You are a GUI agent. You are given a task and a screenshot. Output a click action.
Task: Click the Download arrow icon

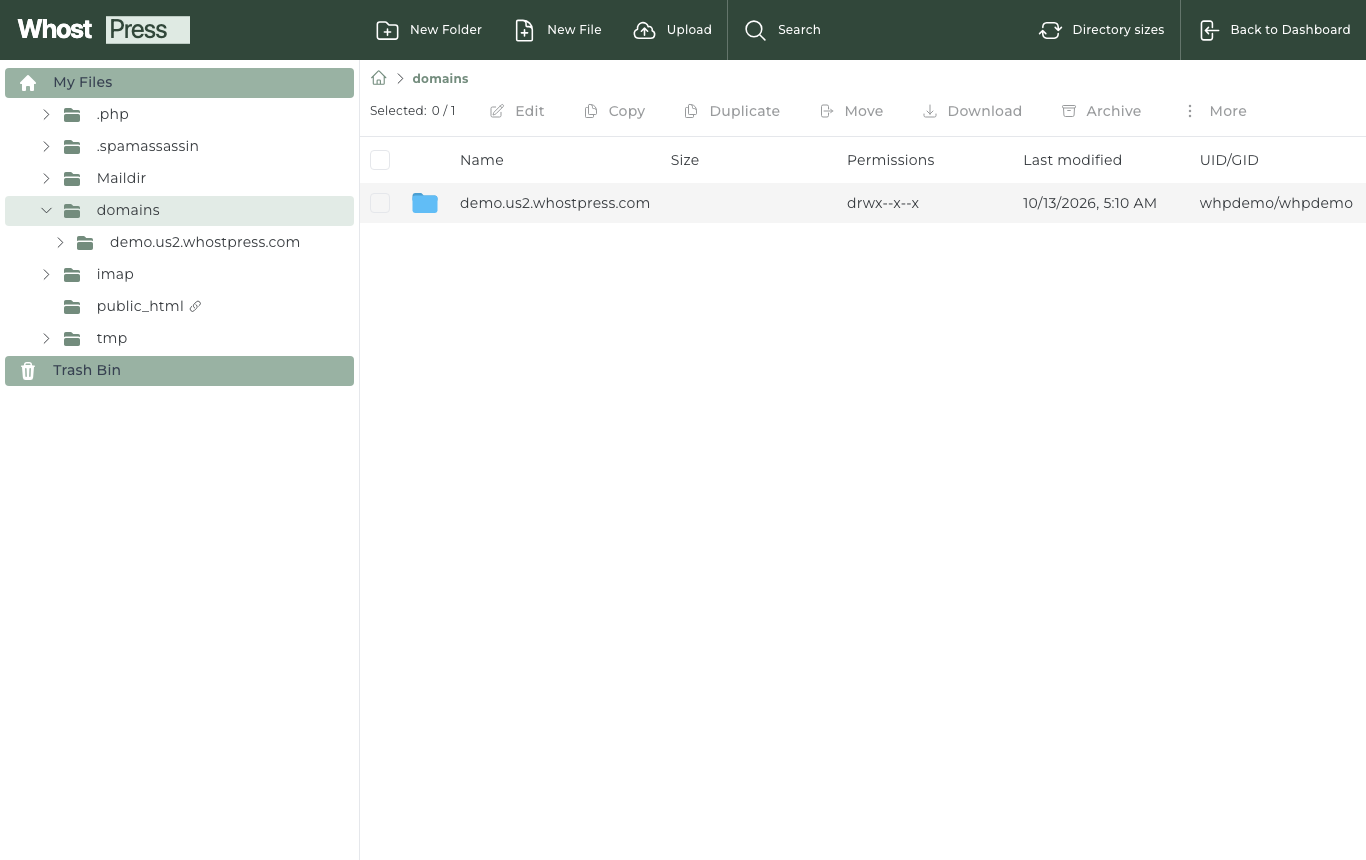929,111
